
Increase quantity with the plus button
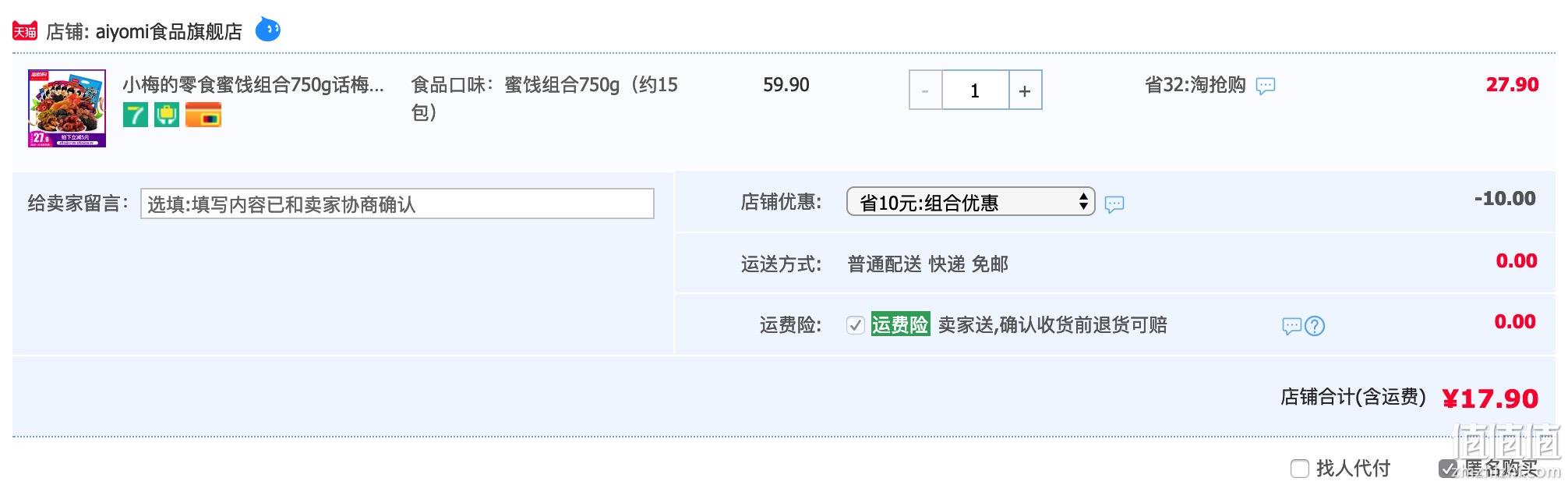coord(1026,90)
